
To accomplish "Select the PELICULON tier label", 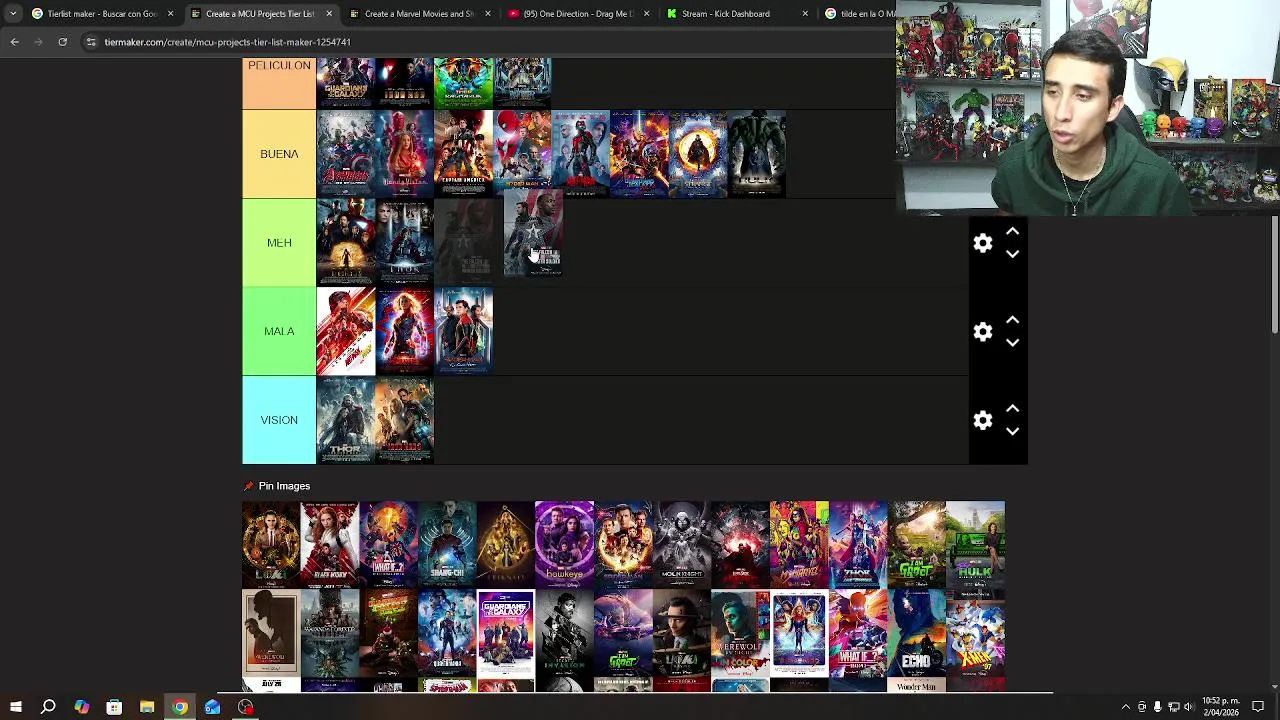I will 279,83.
